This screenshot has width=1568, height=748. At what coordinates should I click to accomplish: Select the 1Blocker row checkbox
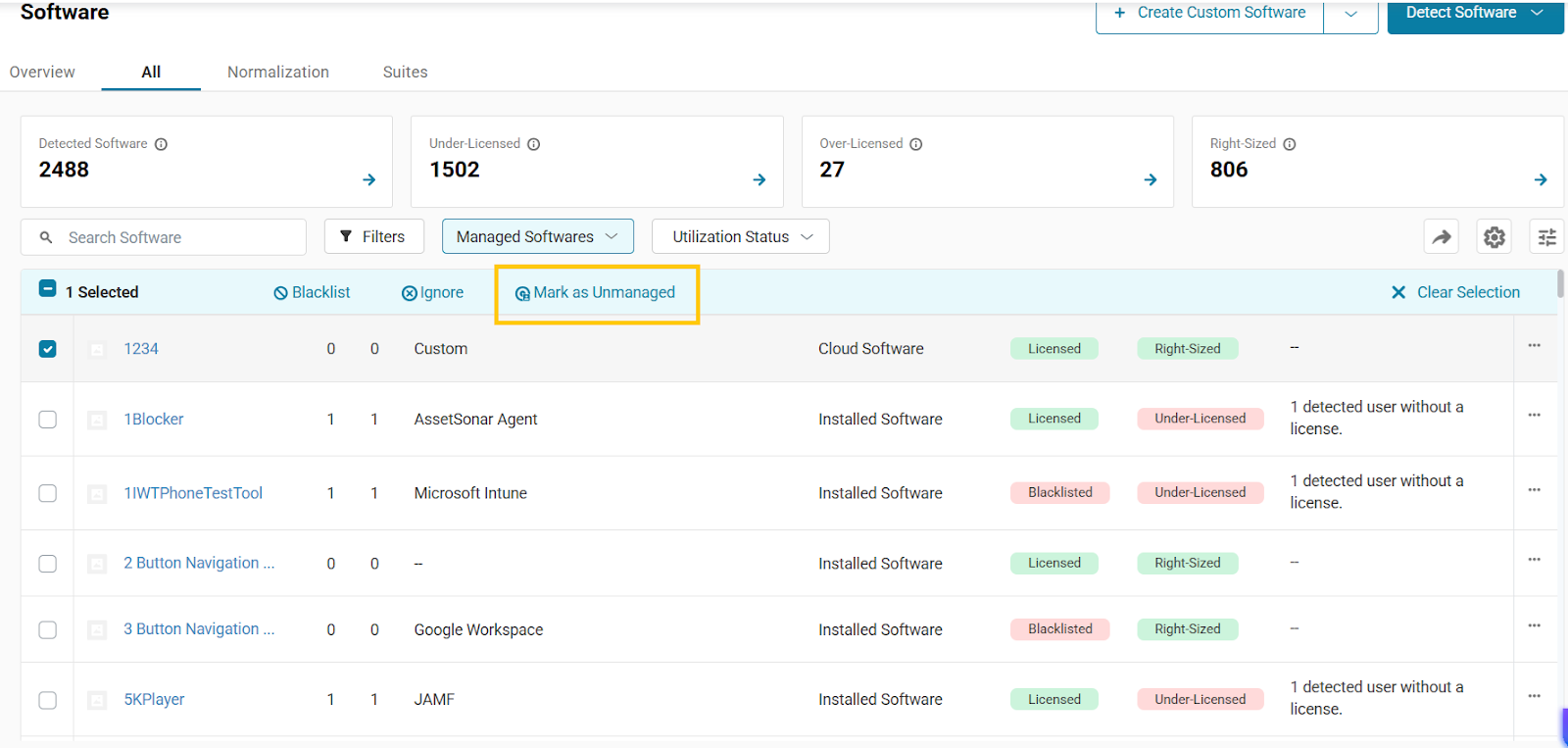click(x=47, y=420)
